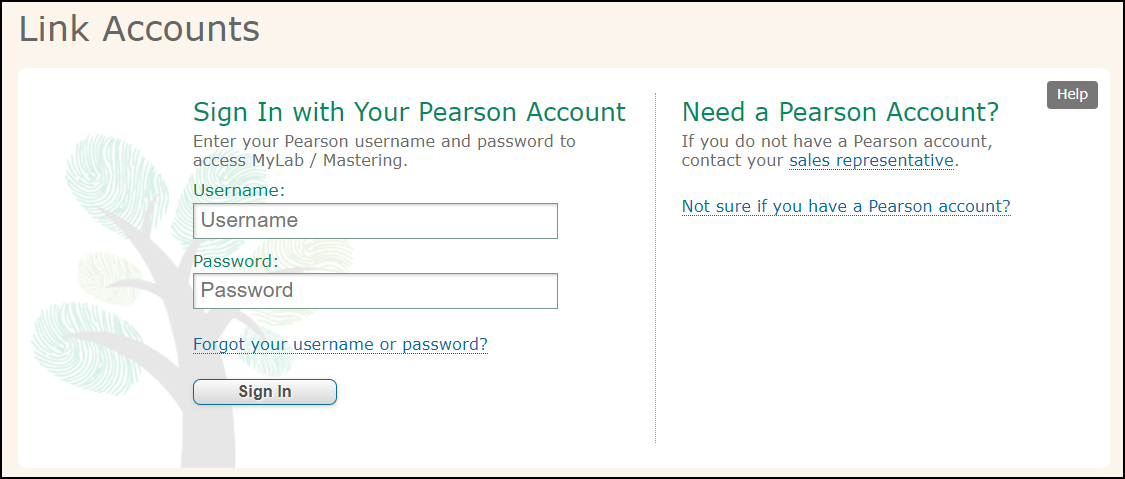This screenshot has height=479, width=1125.
Task: Click the large top fingerprint leaf
Action: (x=118, y=172)
